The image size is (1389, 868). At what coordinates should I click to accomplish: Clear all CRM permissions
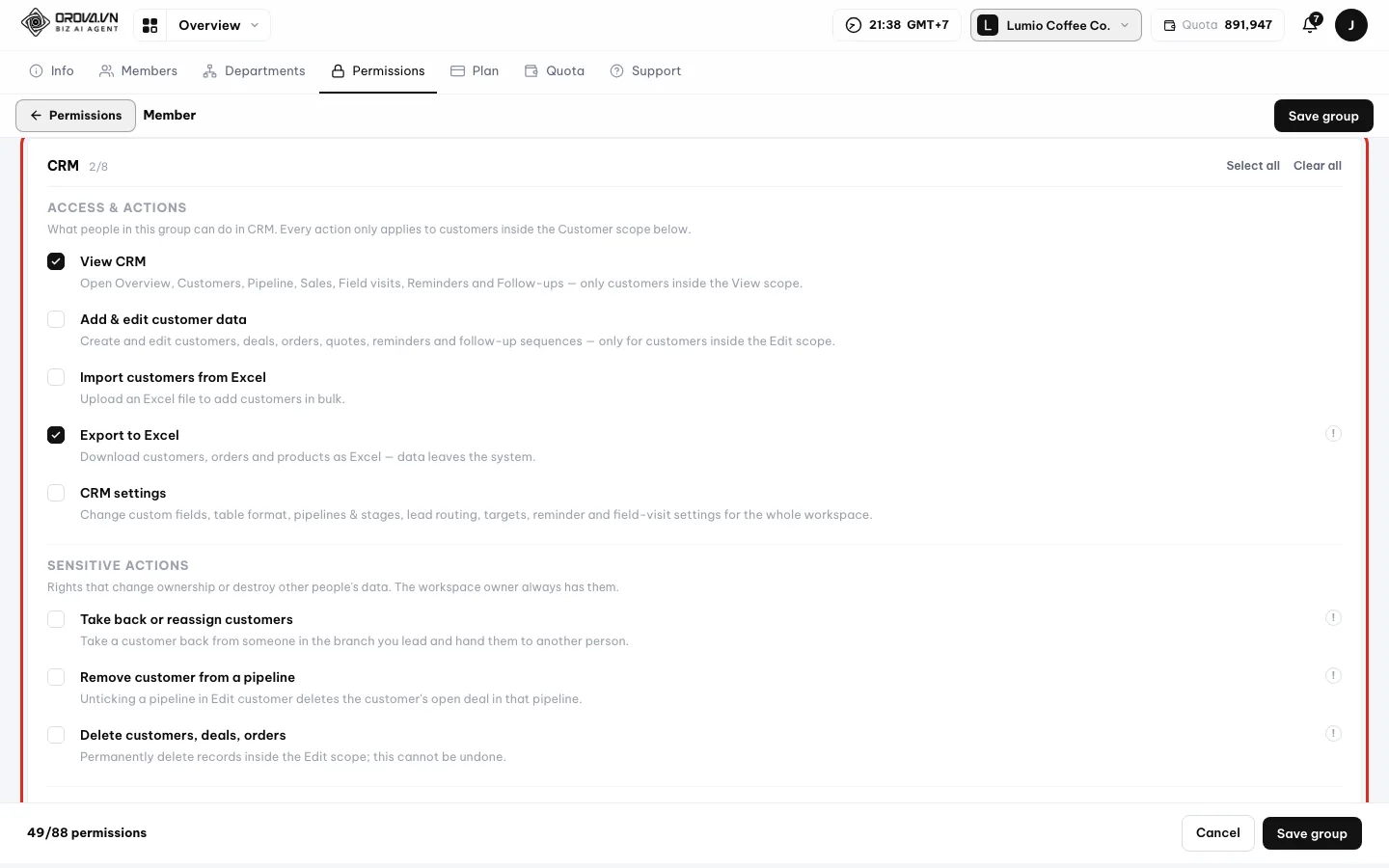click(1318, 166)
